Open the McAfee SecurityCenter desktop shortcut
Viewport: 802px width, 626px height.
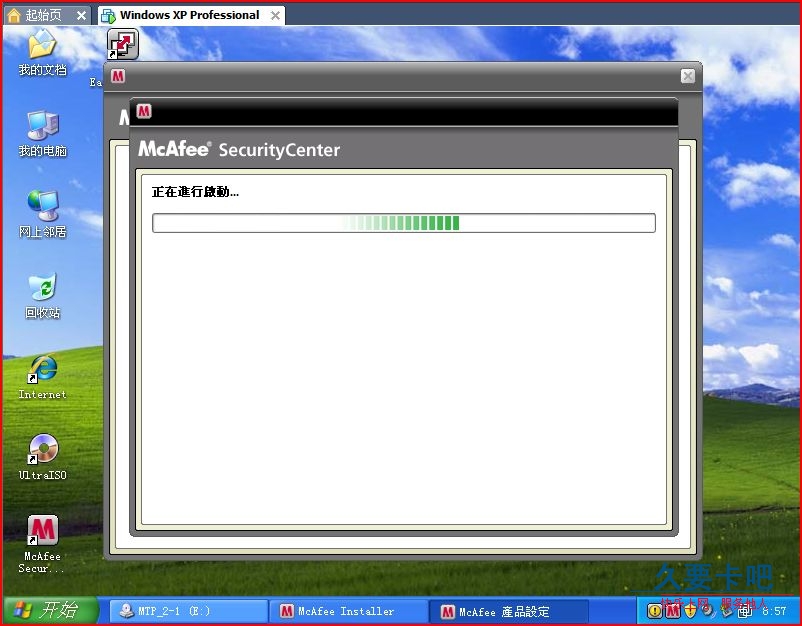(42, 544)
